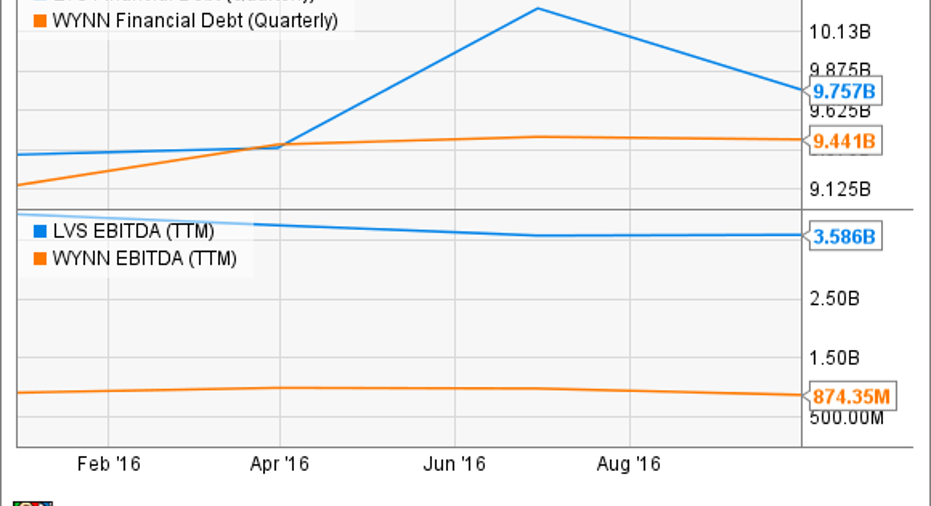Viewport: 931px width, 506px height.
Task: Click the Apr '16 date axis label
Action: [x=279, y=464]
